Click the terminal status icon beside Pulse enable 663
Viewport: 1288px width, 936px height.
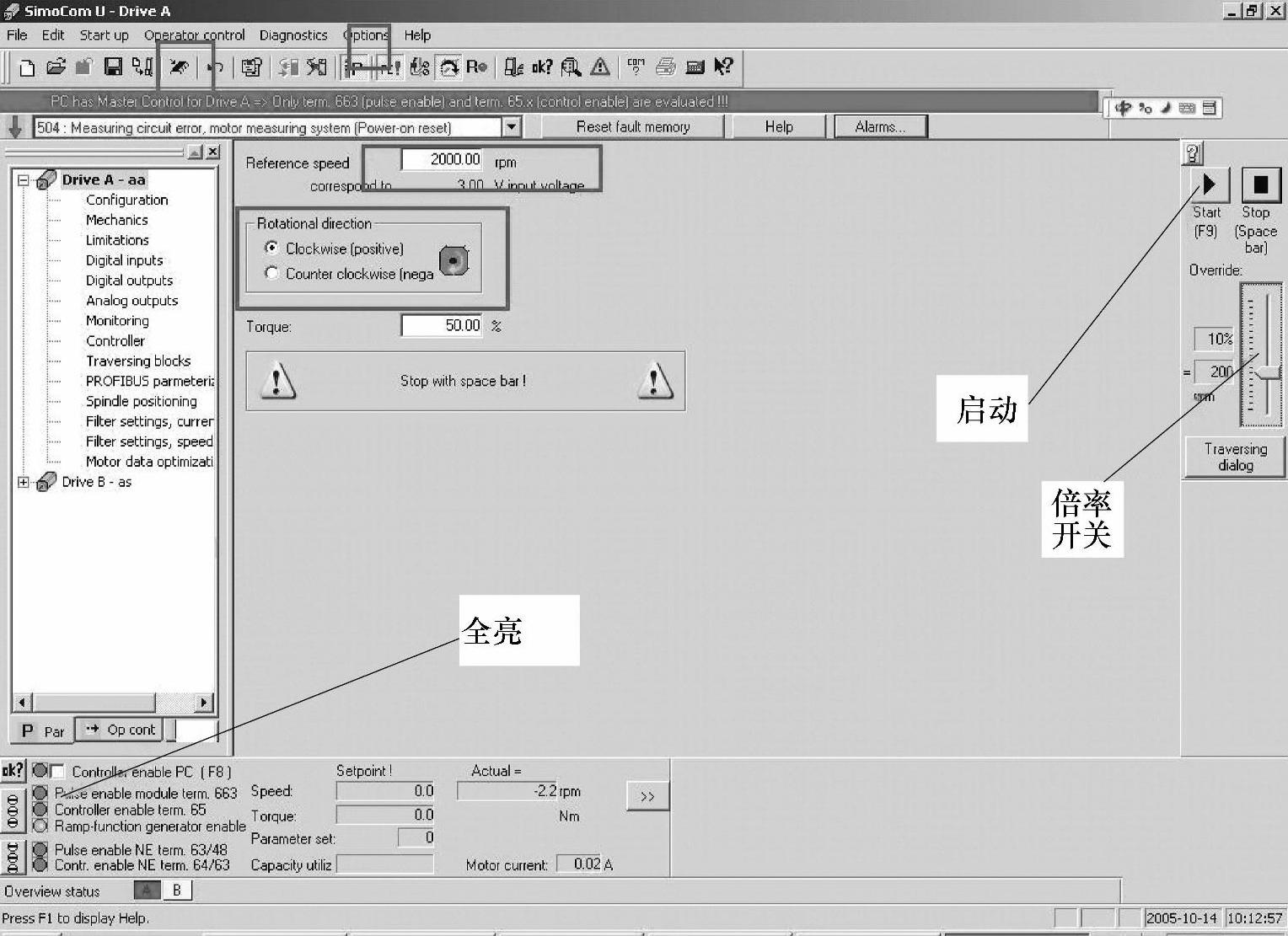13,810
